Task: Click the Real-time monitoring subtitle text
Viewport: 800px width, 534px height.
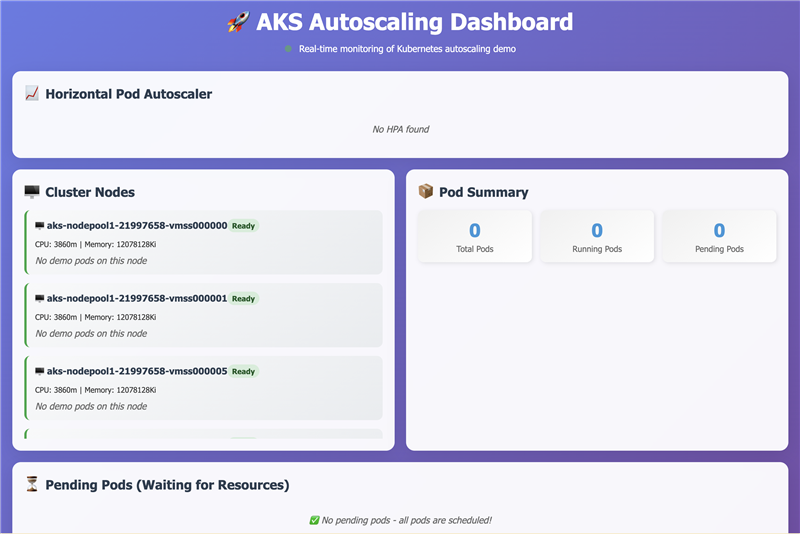Action: pyautogui.click(x=407, y=49)
